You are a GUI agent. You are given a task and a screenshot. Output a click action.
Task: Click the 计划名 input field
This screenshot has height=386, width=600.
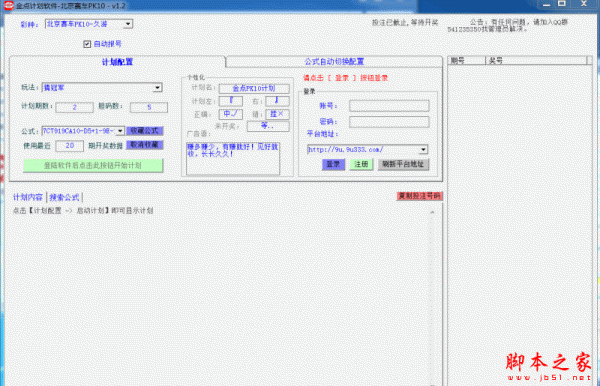point(254,88)
